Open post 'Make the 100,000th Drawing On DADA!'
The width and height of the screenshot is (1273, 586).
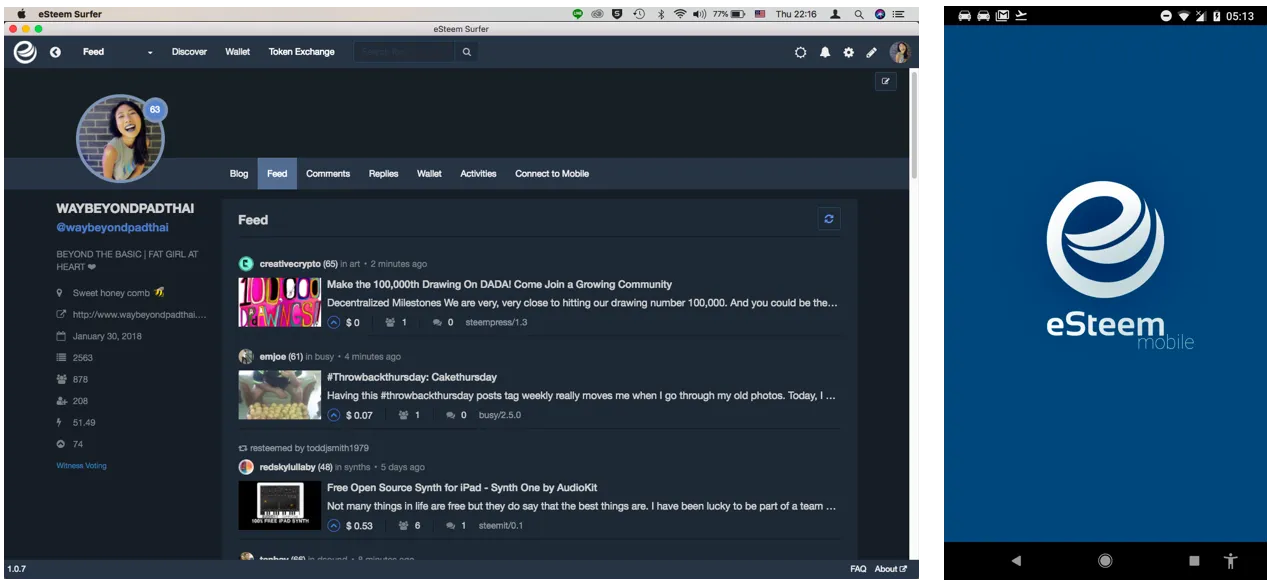[x=499, y=284]
